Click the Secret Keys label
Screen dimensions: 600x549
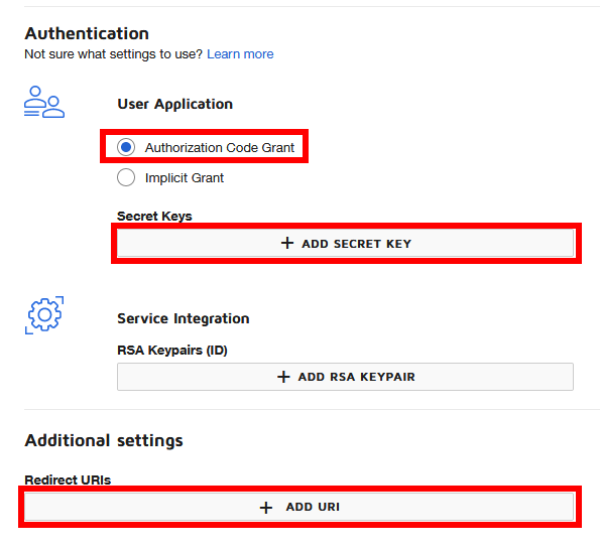(x=154, y=216)
